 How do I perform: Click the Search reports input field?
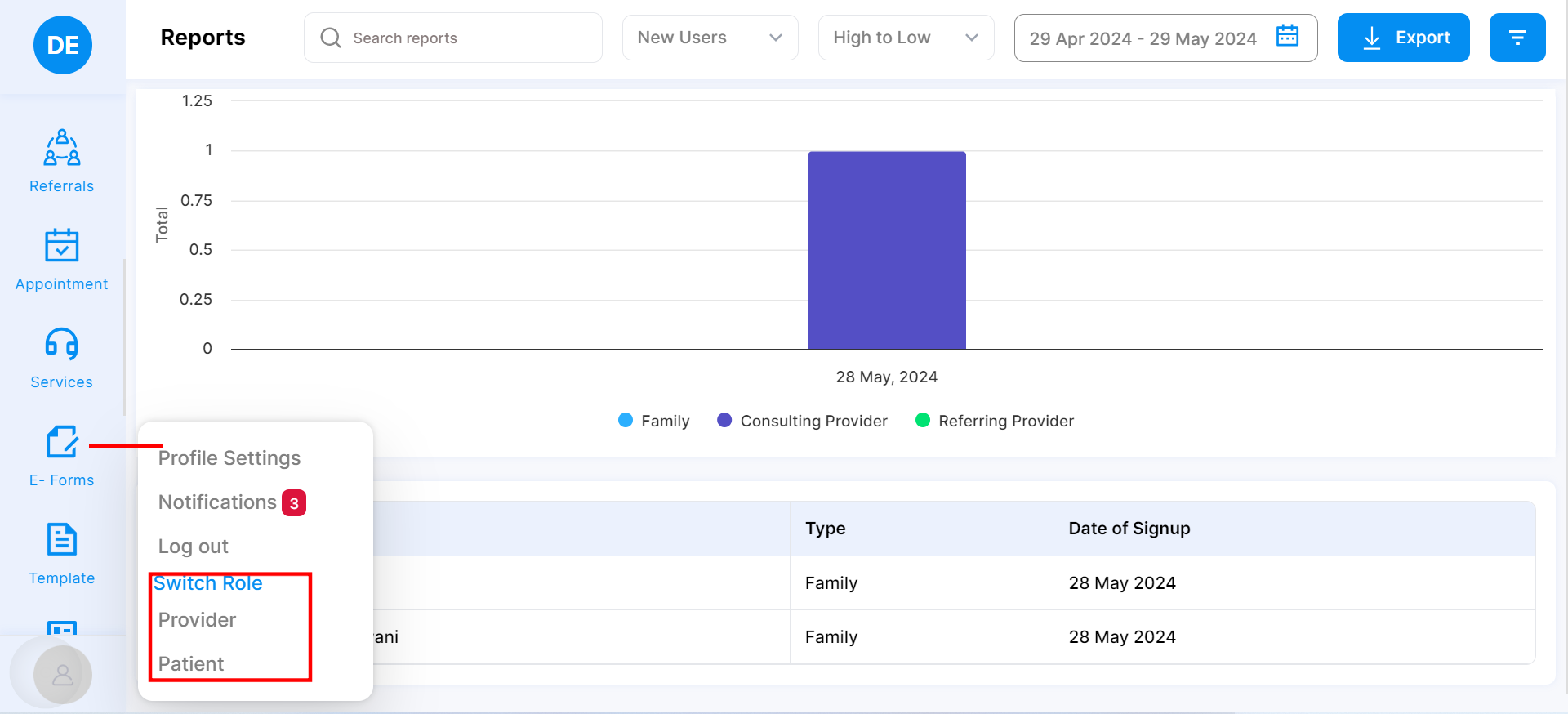click(x=453, y=38)
